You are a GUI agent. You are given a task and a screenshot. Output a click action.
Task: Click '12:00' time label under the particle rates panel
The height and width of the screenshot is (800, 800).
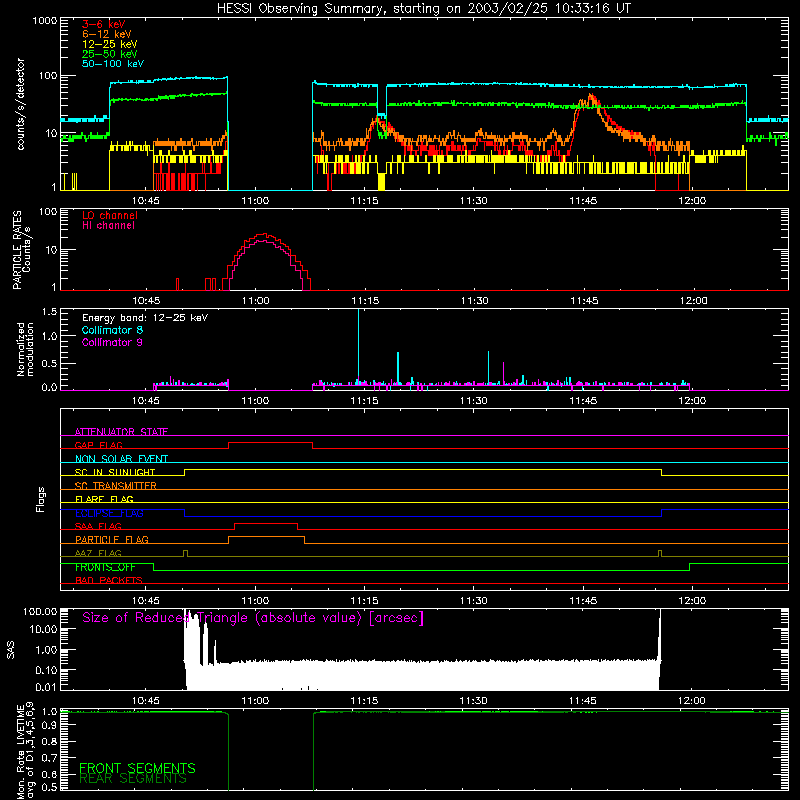693,301
